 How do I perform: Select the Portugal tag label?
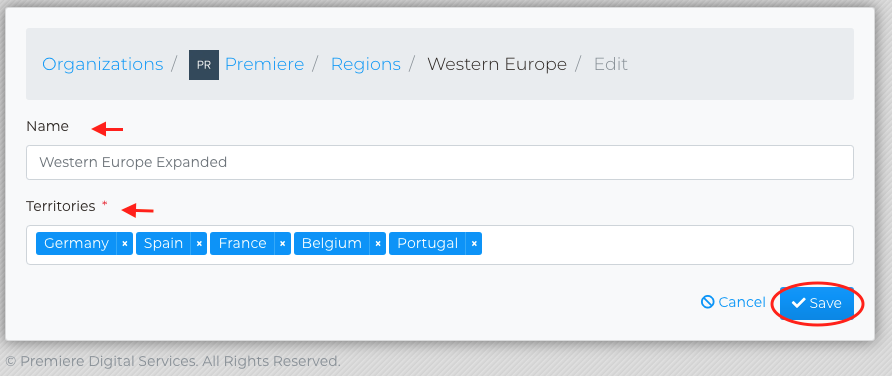[427, 243]
